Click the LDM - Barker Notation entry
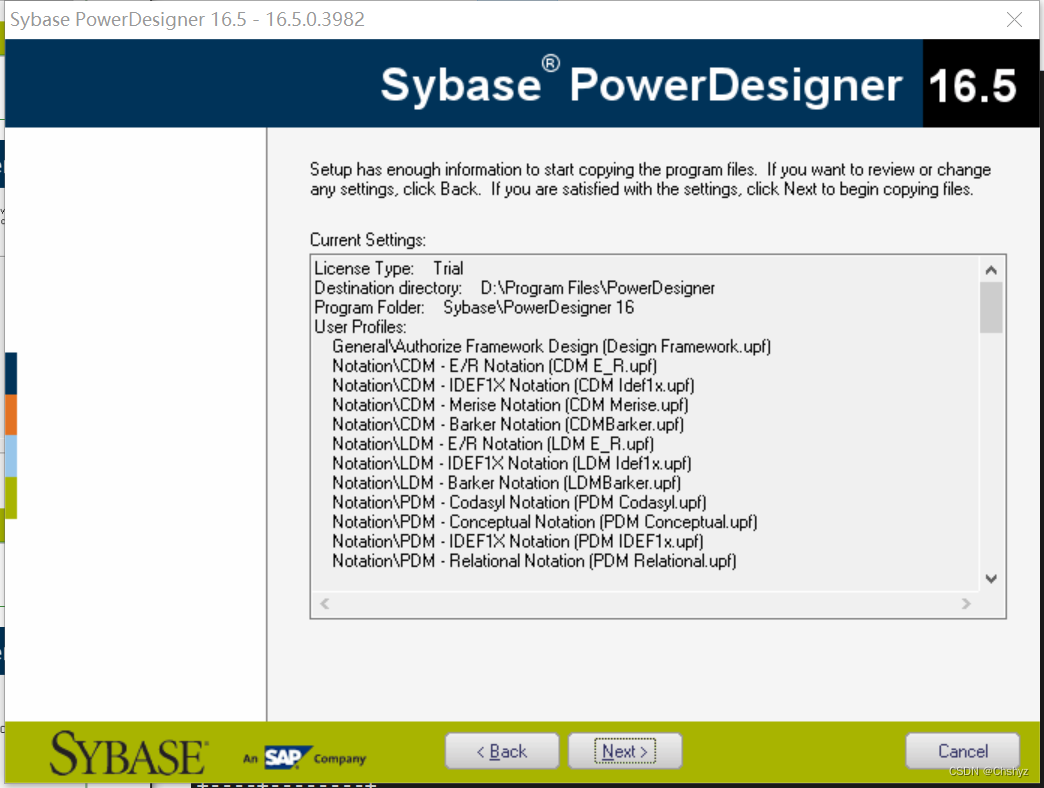Screen dimensions: 1044x788 [507, 483]
